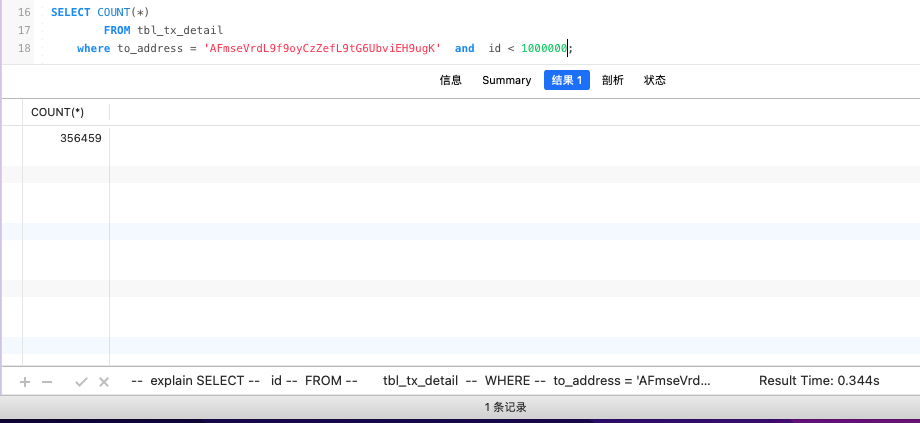
Task: Click the 1000000 value in the query
Action: coord(544,48)
